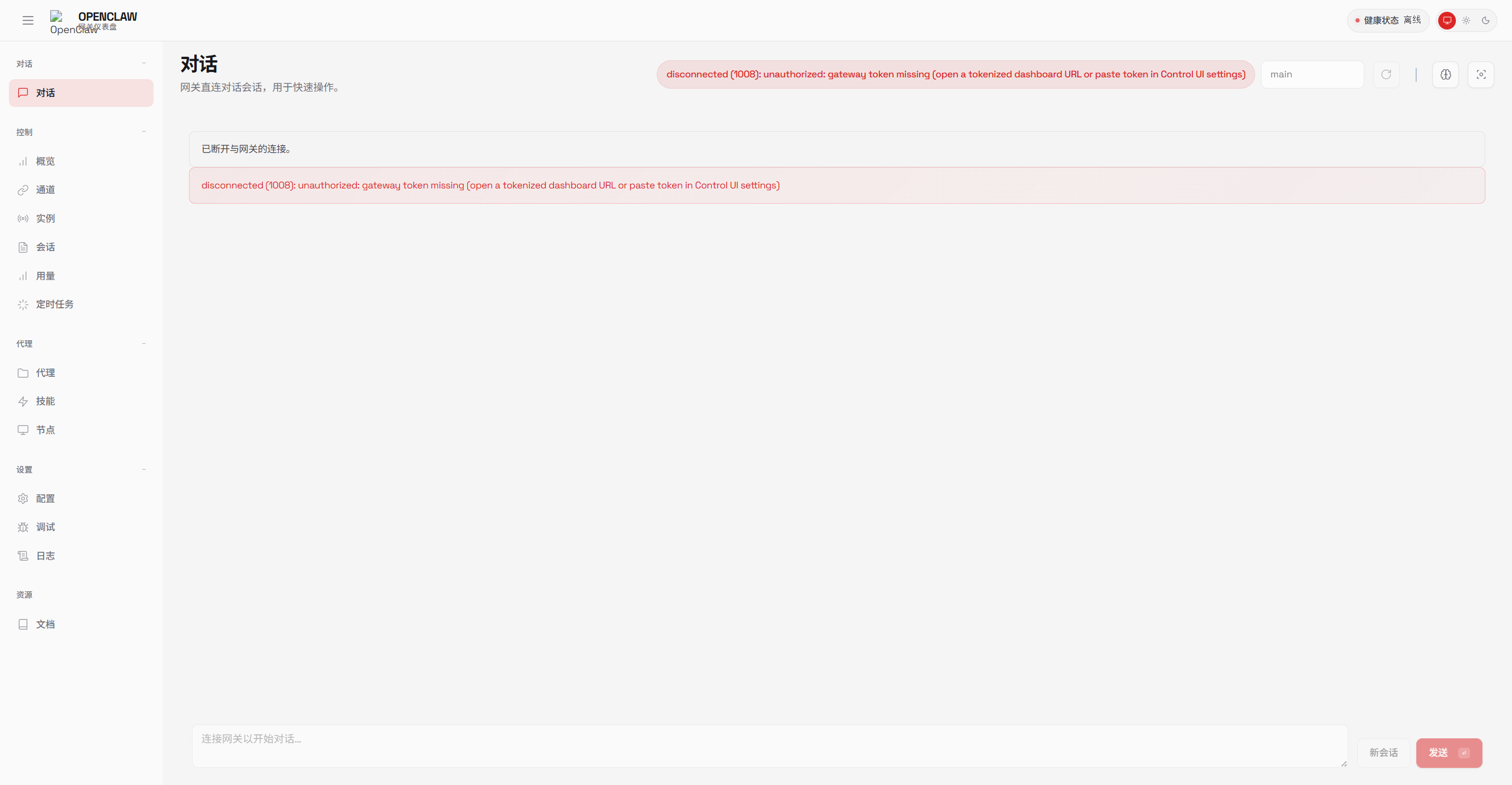Toggle the brain thinking output icon
This screenshot has width=1512, height=785.
(1445, 74)
